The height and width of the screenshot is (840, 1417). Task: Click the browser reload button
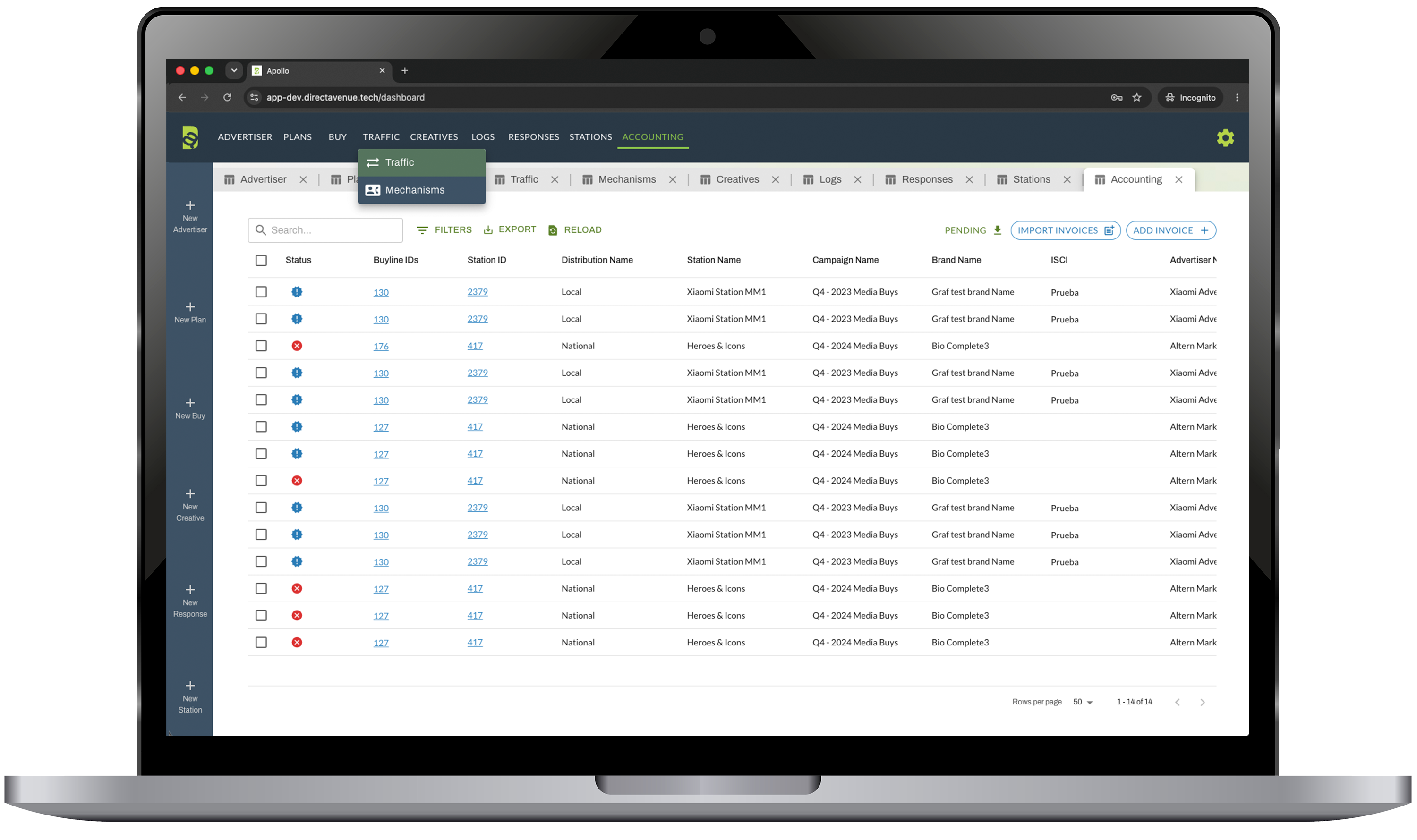coord(227,97)
